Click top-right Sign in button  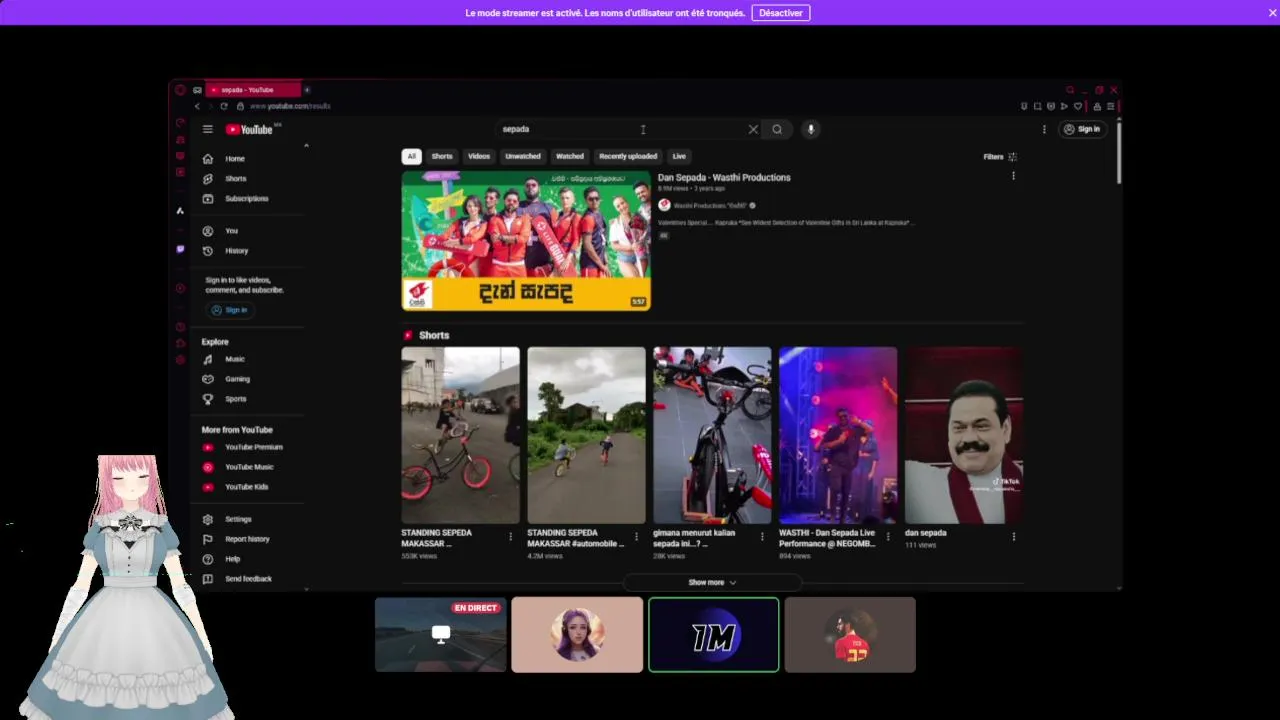click(x=1082, y=129)
